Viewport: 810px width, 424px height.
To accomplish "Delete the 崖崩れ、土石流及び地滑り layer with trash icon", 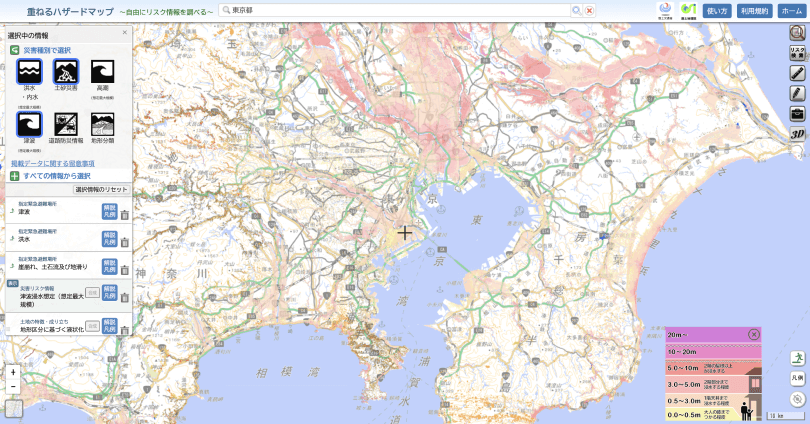I will 124,270.
